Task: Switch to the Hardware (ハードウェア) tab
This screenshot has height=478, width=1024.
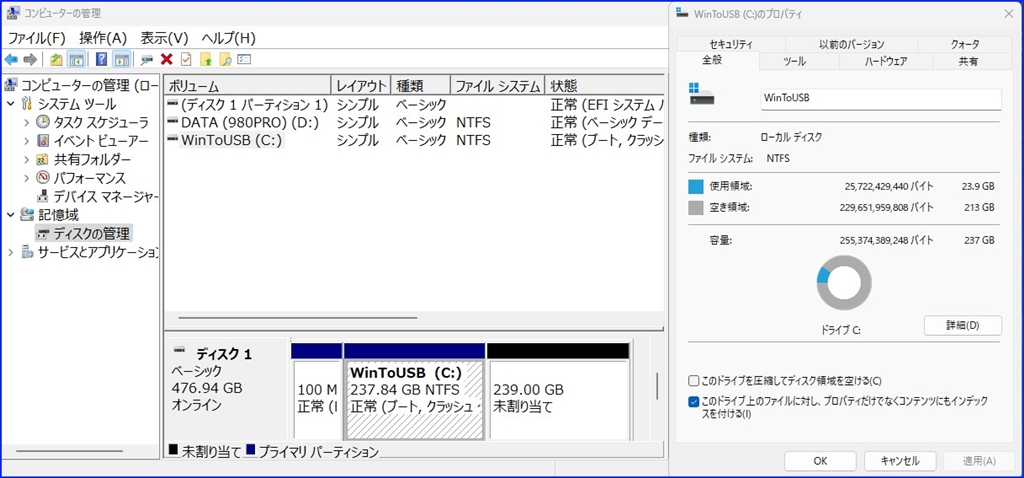Action: [886, 61]
